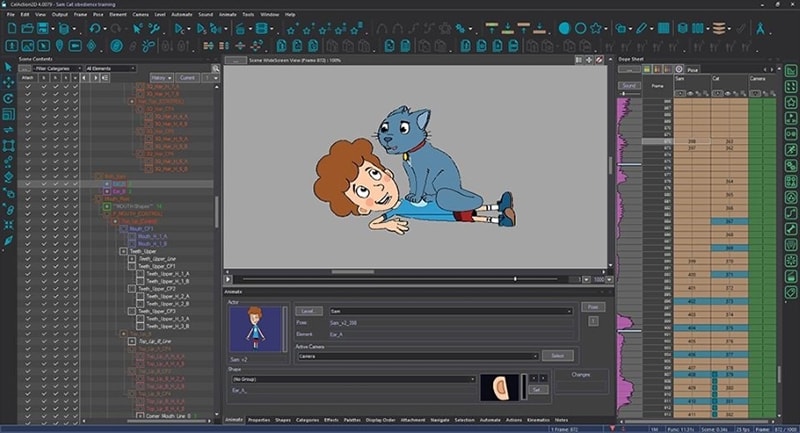Toggle checkbox beside Teeth_Upper_CP3 node

[x=132, y=311]
